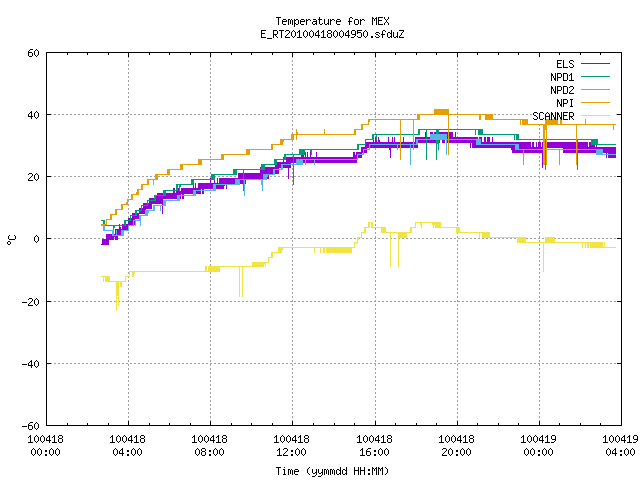Click the NPI legend label
This screenshot has width=640, height=480.
pos(565,103)
